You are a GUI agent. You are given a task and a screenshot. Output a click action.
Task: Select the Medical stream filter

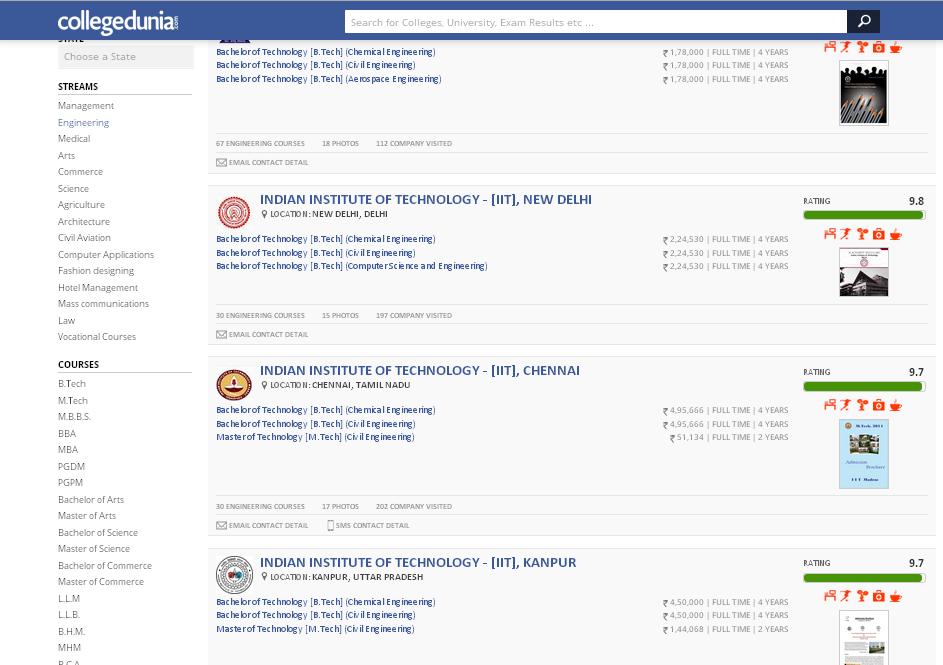74,139
